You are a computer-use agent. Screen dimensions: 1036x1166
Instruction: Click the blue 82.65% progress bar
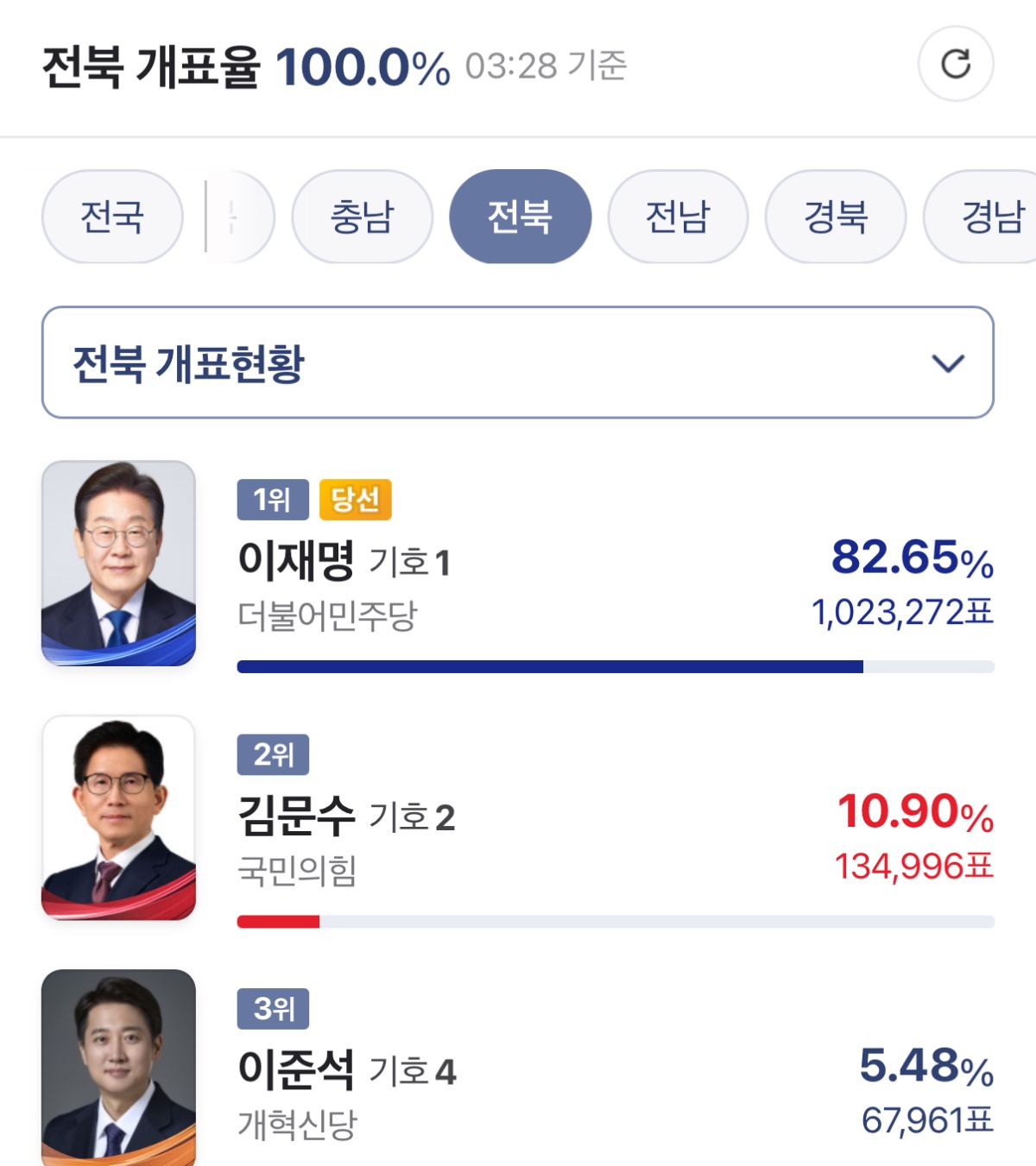click(550, 666)
